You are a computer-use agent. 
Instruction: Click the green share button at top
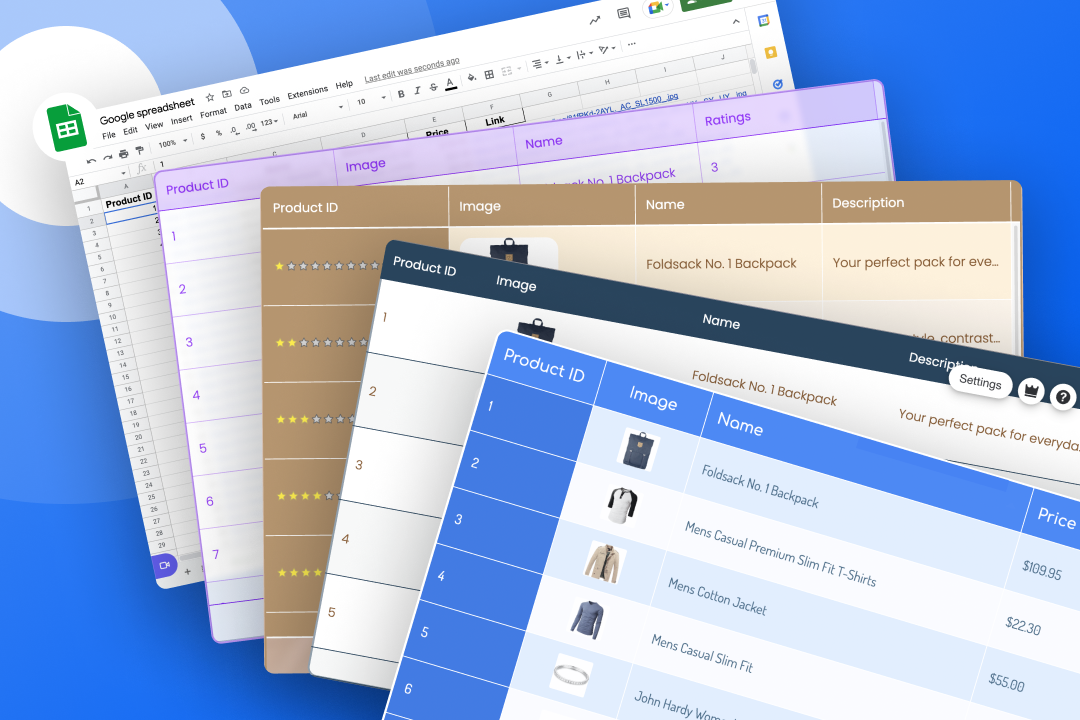click(705, 3)
